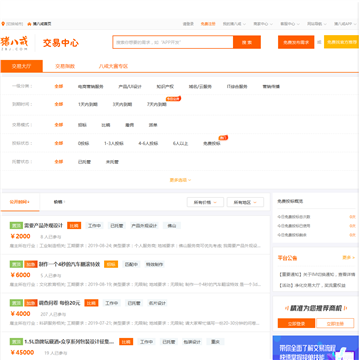Open listing 调查问卷 每份20元
Screen dimensions: 360x360
coord(59,303)
